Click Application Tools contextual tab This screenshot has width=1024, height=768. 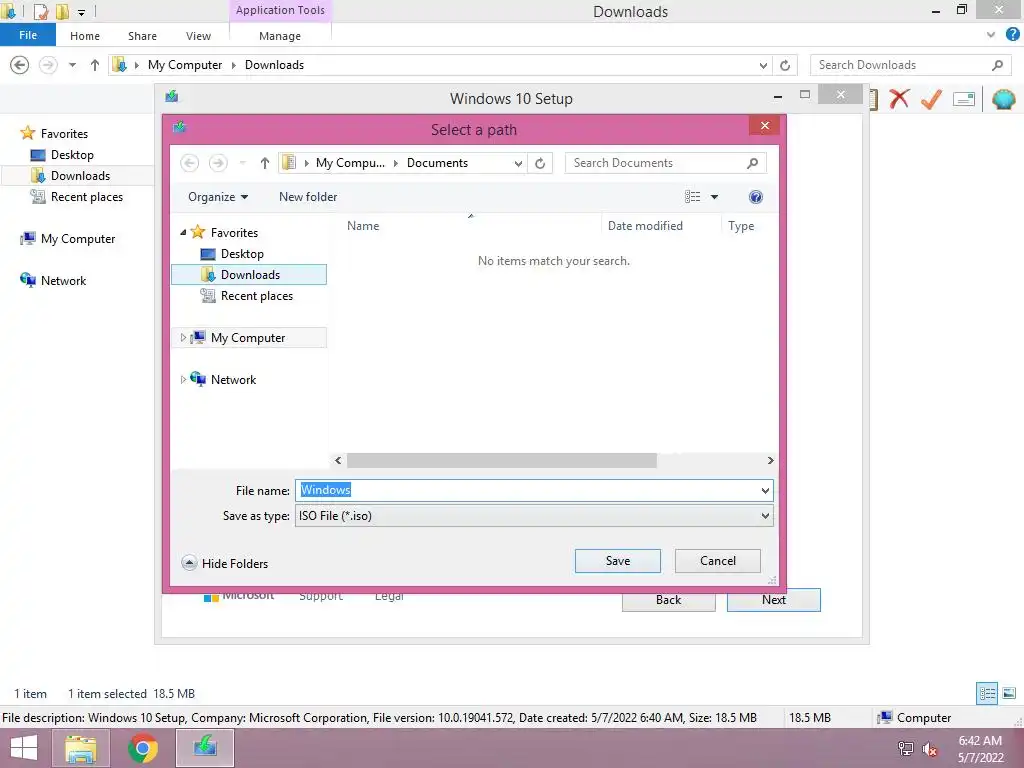point(280,10)
